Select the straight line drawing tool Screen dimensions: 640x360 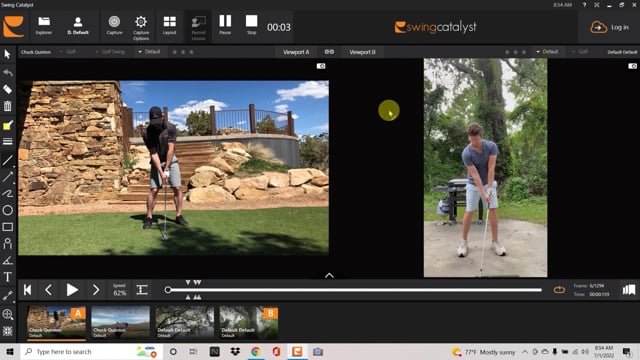7,160
